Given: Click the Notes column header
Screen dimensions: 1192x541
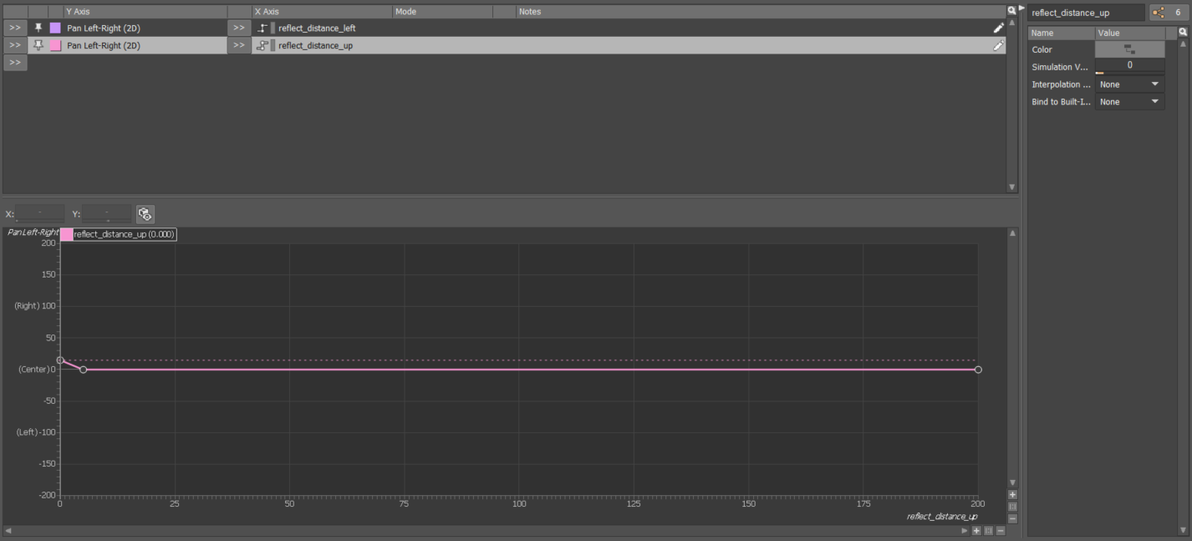Looking at the screenshot, I should click(x=760, y=12).
